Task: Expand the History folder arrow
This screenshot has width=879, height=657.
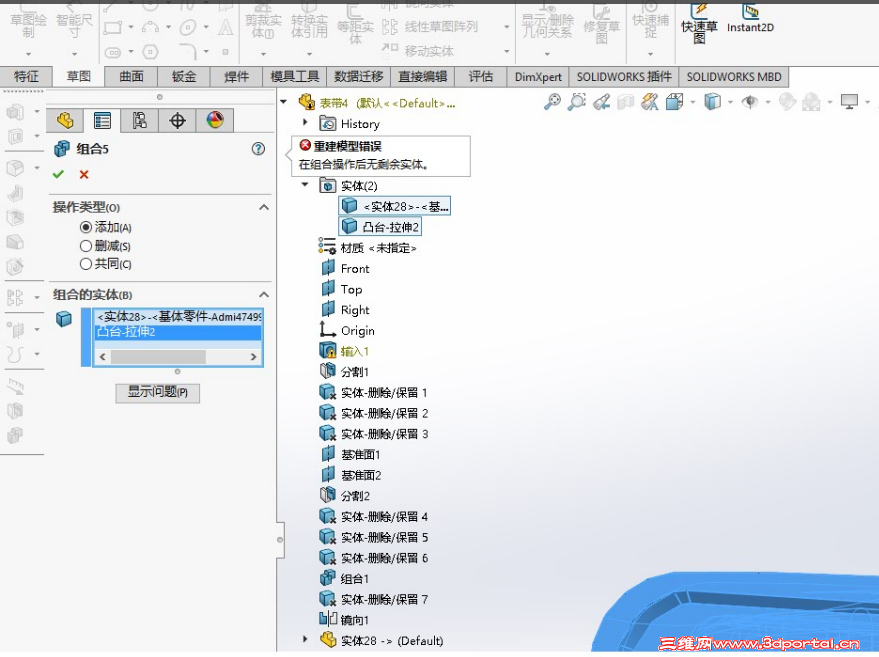Action: [305, 122]
